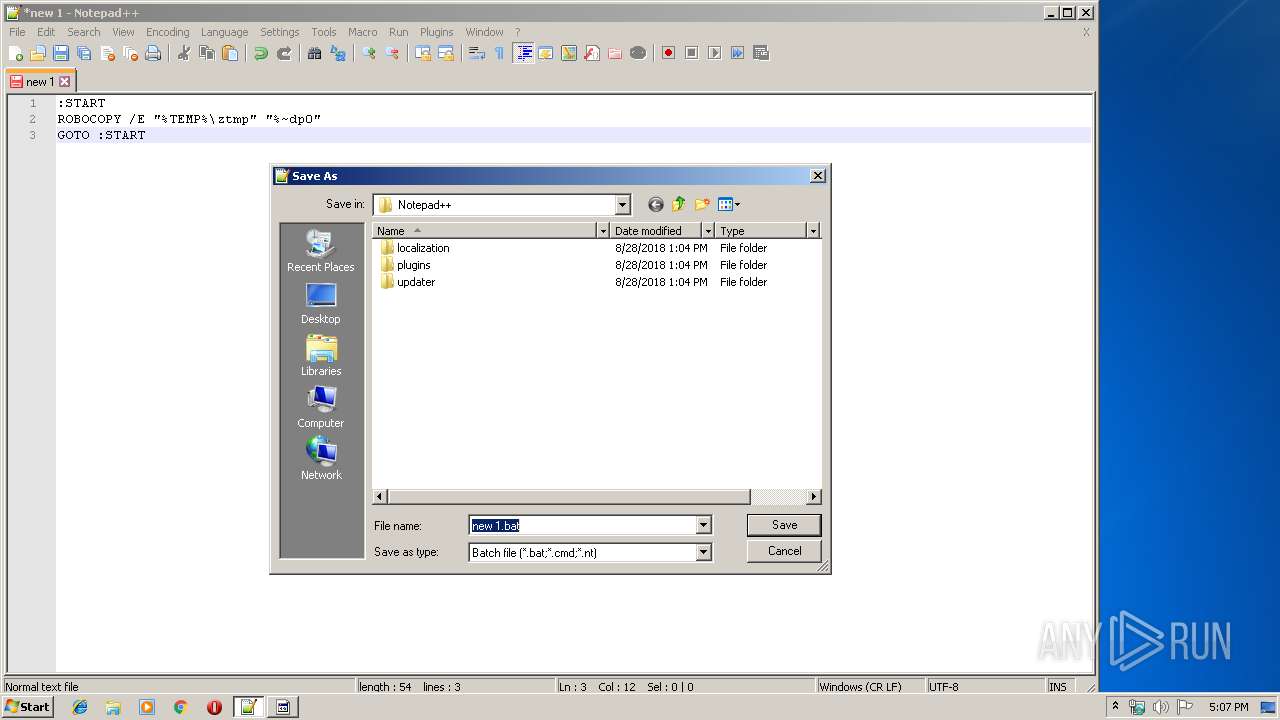Click the Replace toolbar icon
The height and width of the screenshot is (720, 1280).
pos(338,53)
